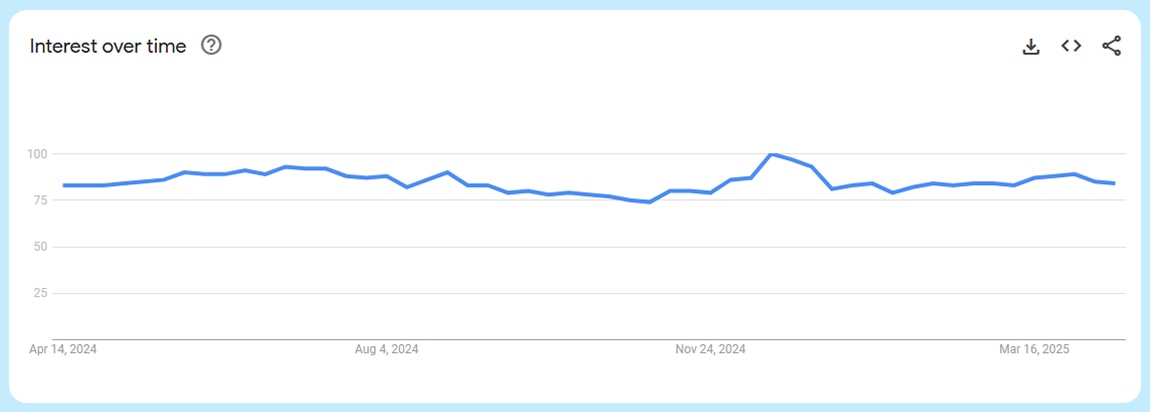Image resolution: width=1150 pixels, height=412 pixels.
Task: Click the trend line above Mar 16, 2025
Action: pos(1034,178)
